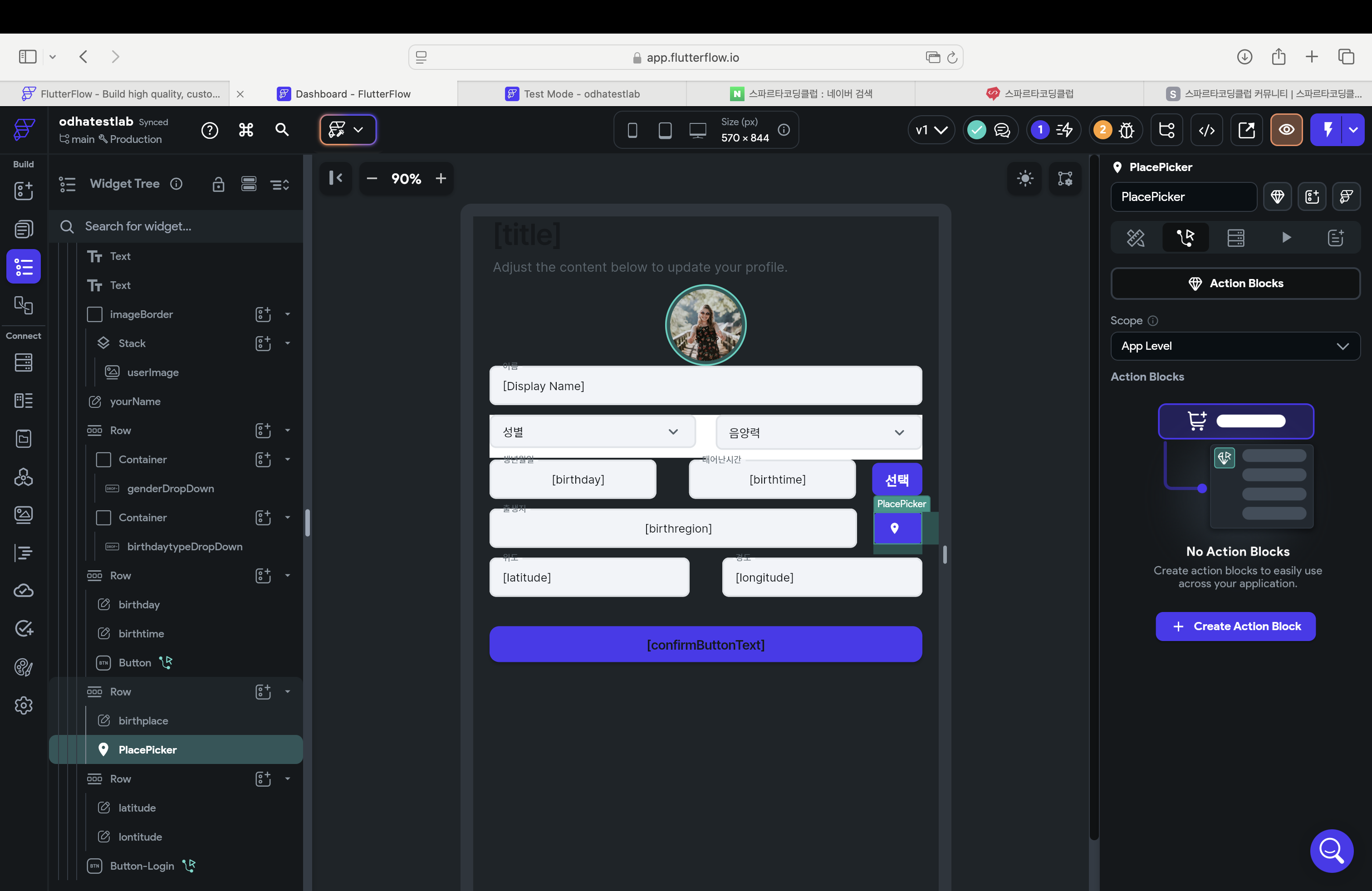
Task: Open the Scope App Level dropdown
Action: (1235, 346)
